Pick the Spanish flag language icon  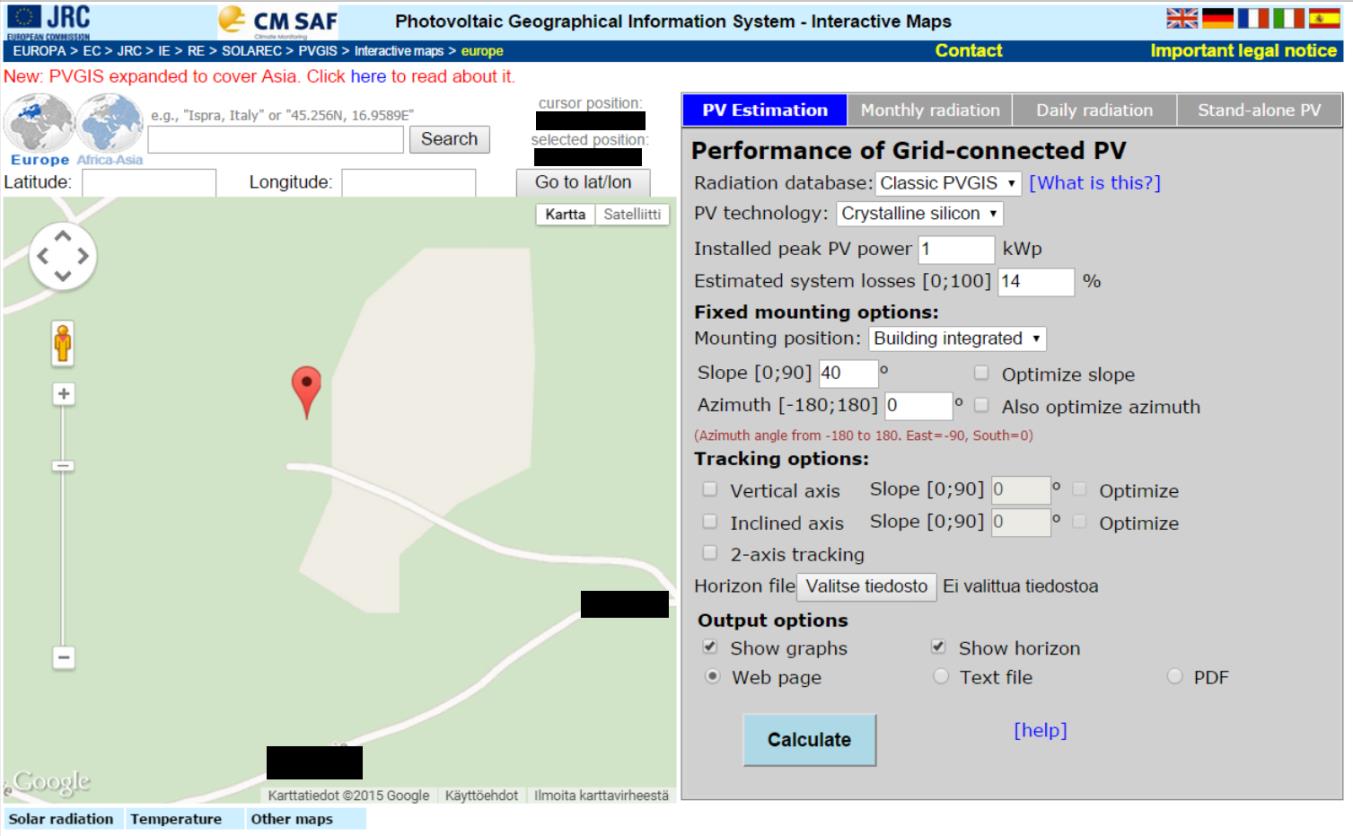pyautogui.click(x=1323, y=19)
